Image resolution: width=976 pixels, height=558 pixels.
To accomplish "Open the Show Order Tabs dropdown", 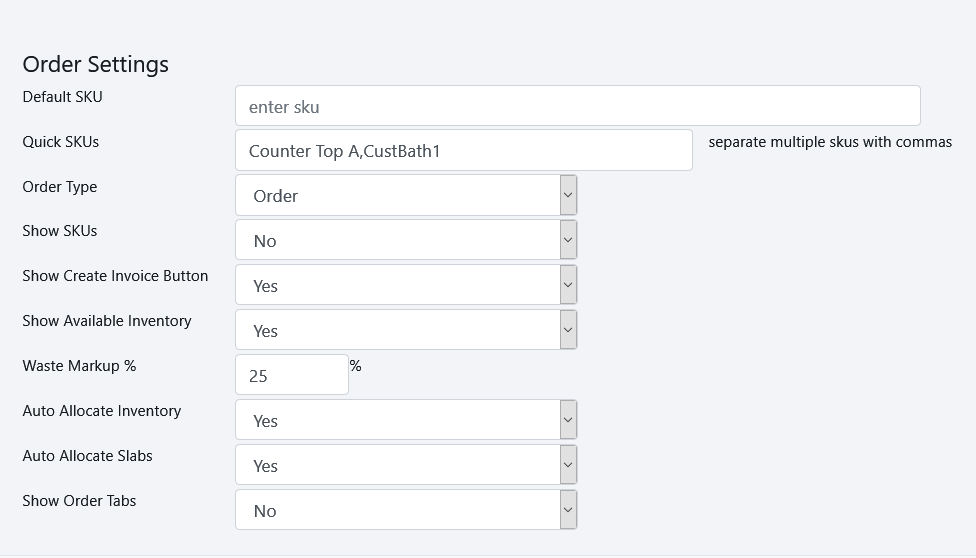I will coord(398,511).
